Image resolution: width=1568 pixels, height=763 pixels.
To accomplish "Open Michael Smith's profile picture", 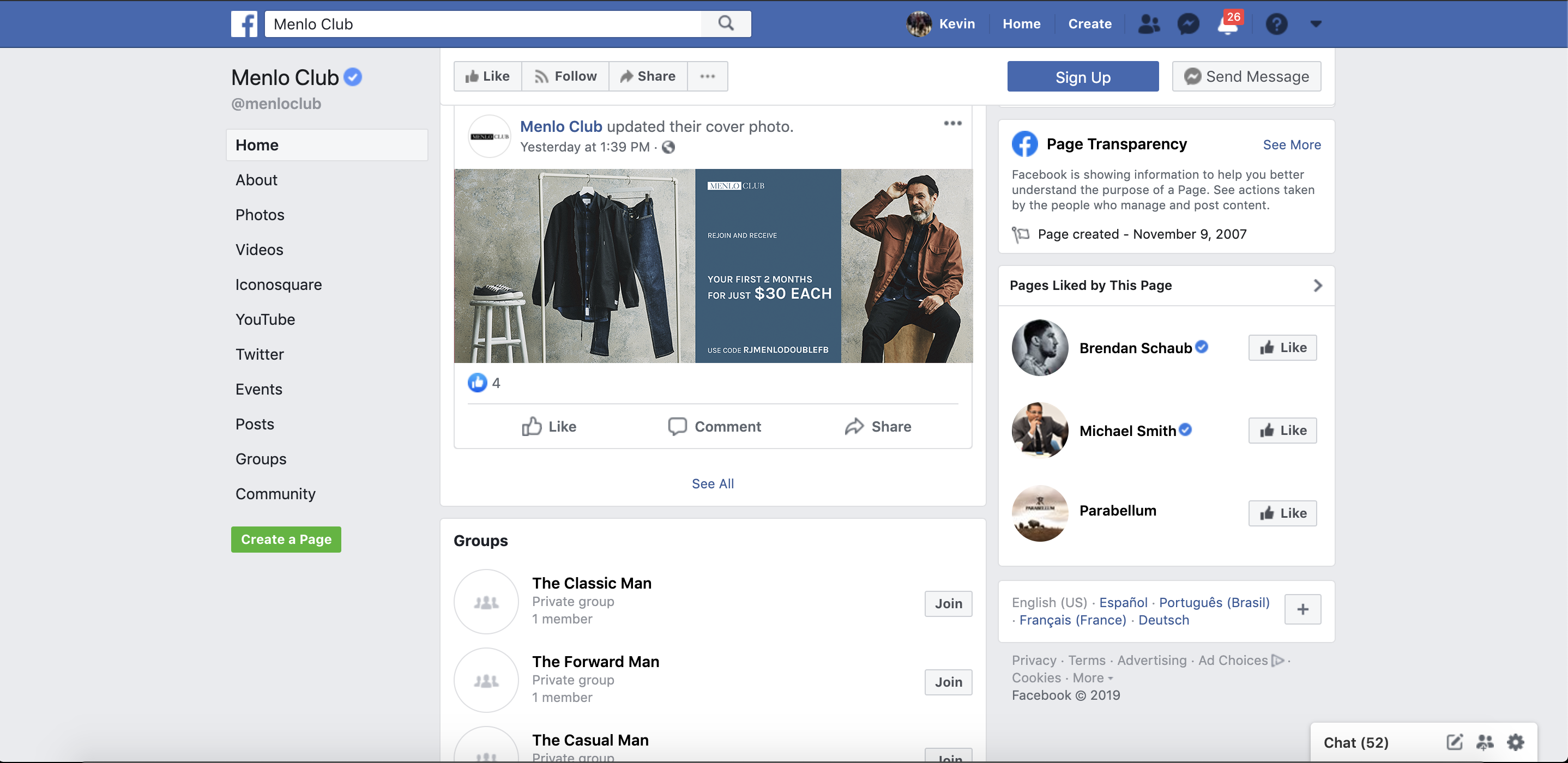I will (1040, 430).
